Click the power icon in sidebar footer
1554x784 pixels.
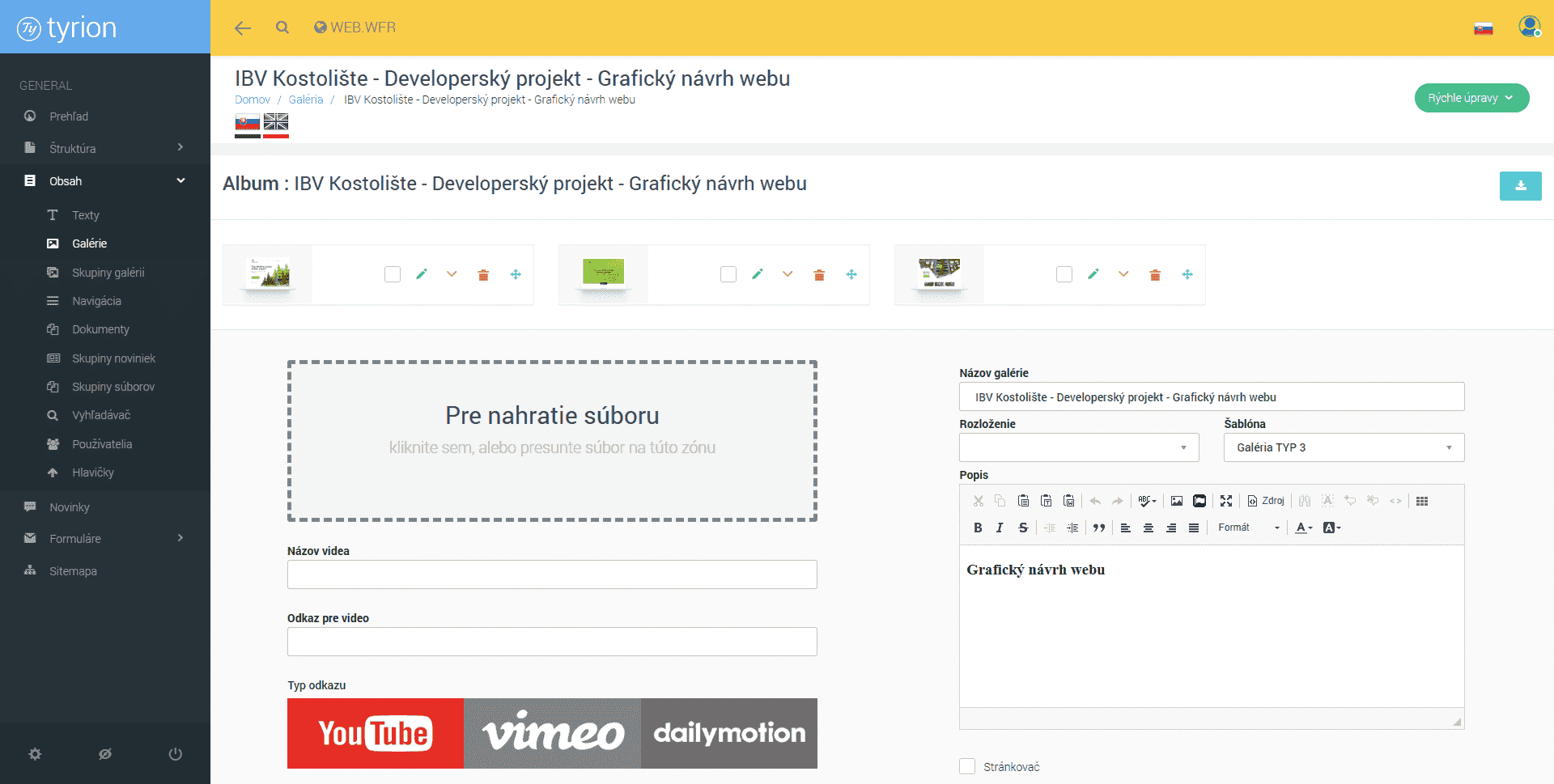(x=175, y=754)
